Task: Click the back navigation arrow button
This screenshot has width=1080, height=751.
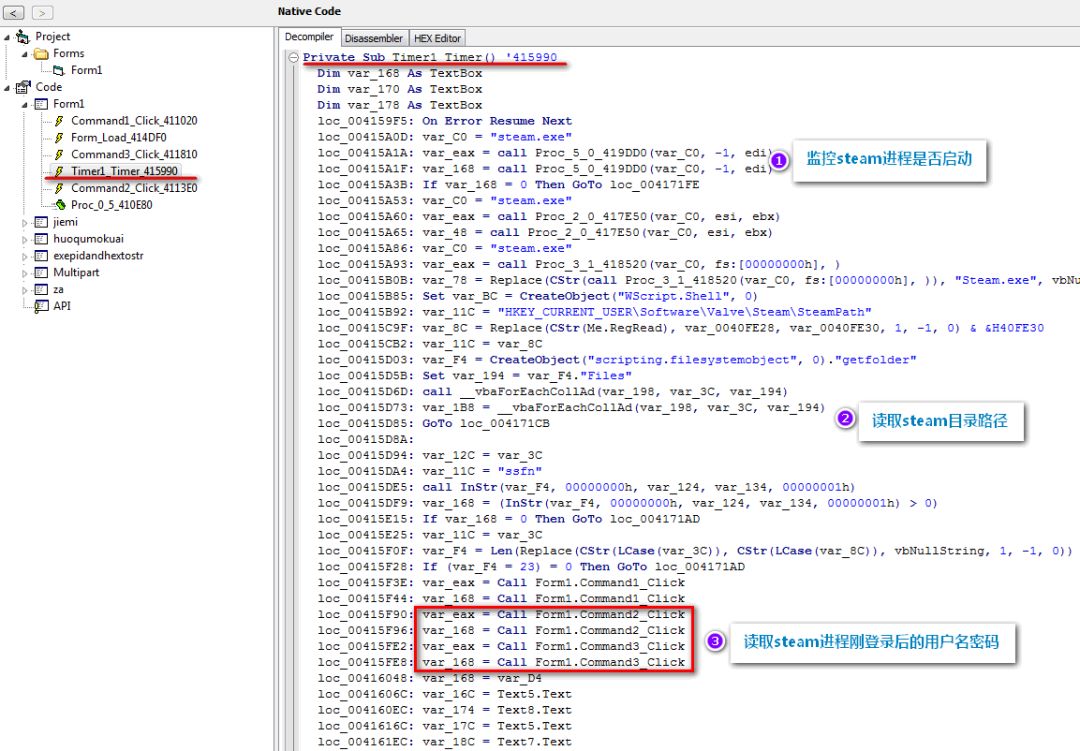Action: click(x=14, y=12)
